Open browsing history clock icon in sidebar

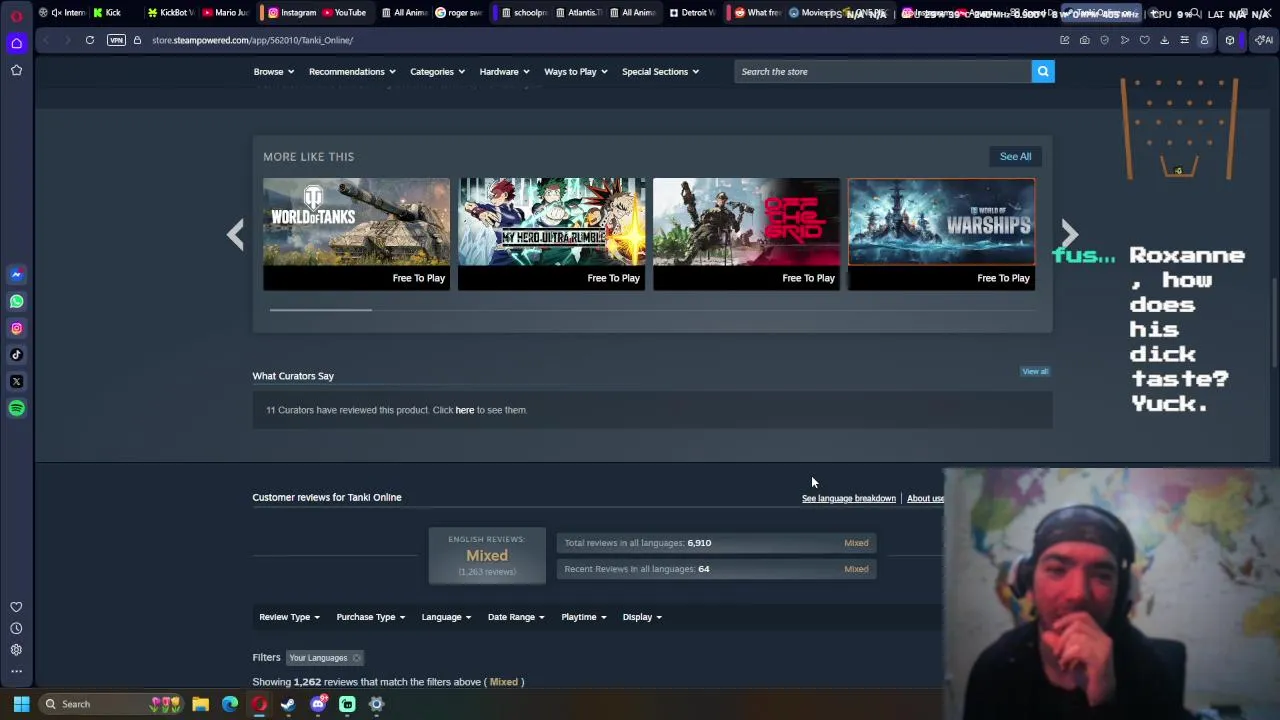[16, 628]
